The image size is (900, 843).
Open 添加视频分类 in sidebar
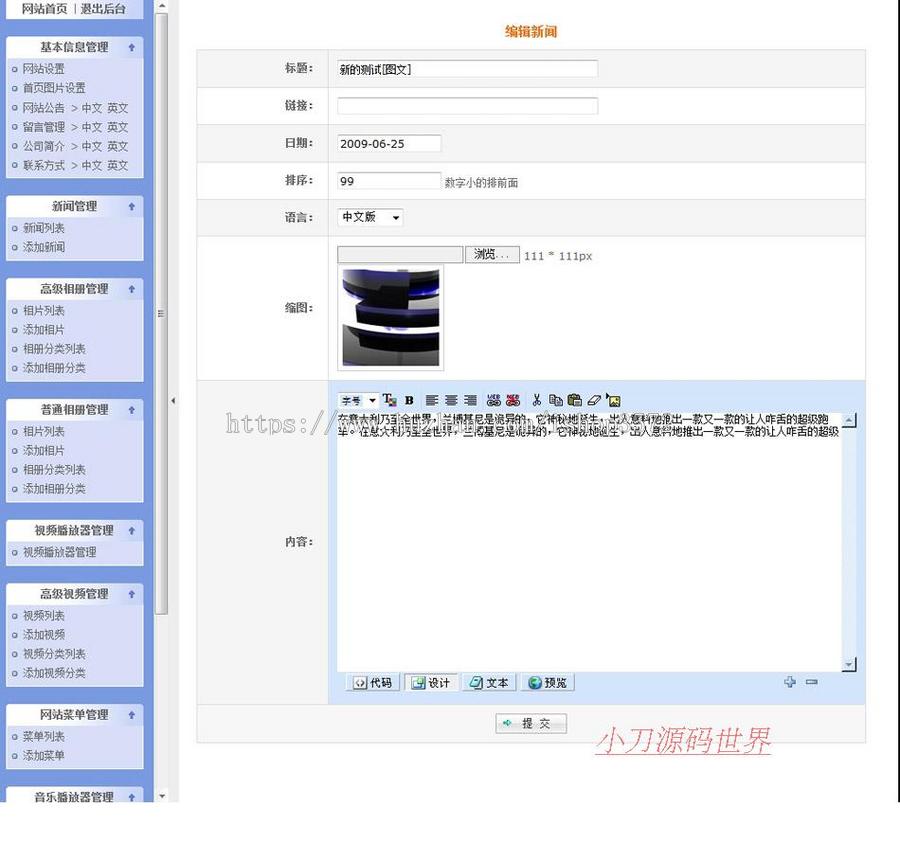54,673
